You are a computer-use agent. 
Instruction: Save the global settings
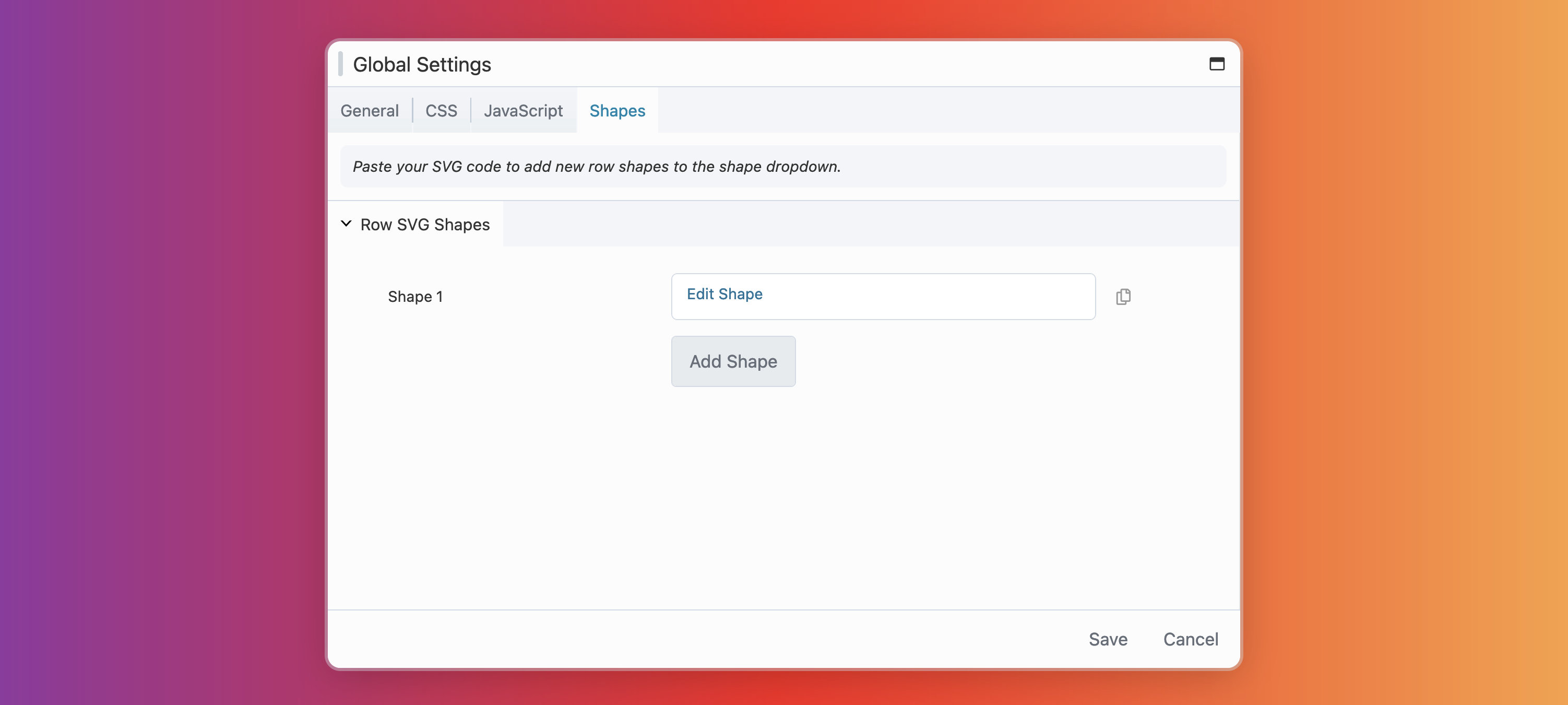(x=1108, y=639)
